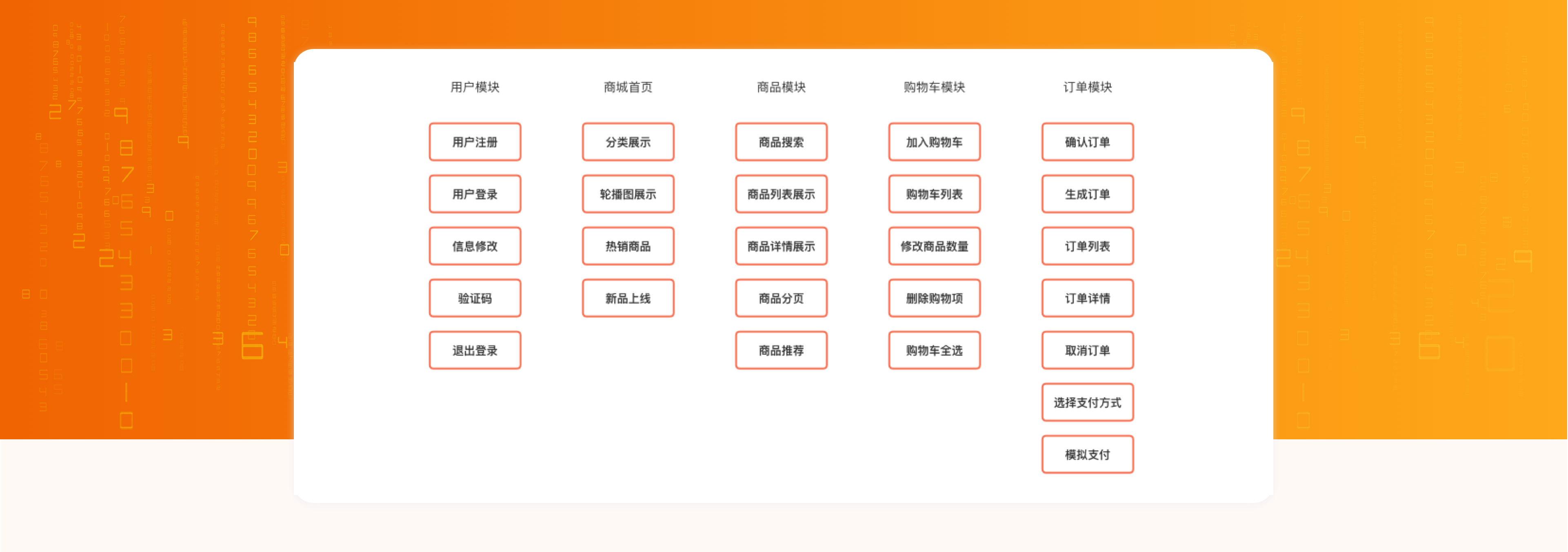The height and width of the screenshot is (552, 1568).
Task: Open the 热销商品 item
Action: pyautogui.click(x=628, y=246)
